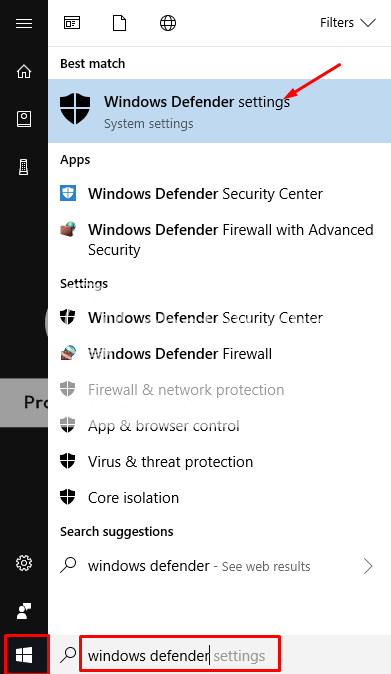Expand web results arrow for windows defender

[368, 566]
